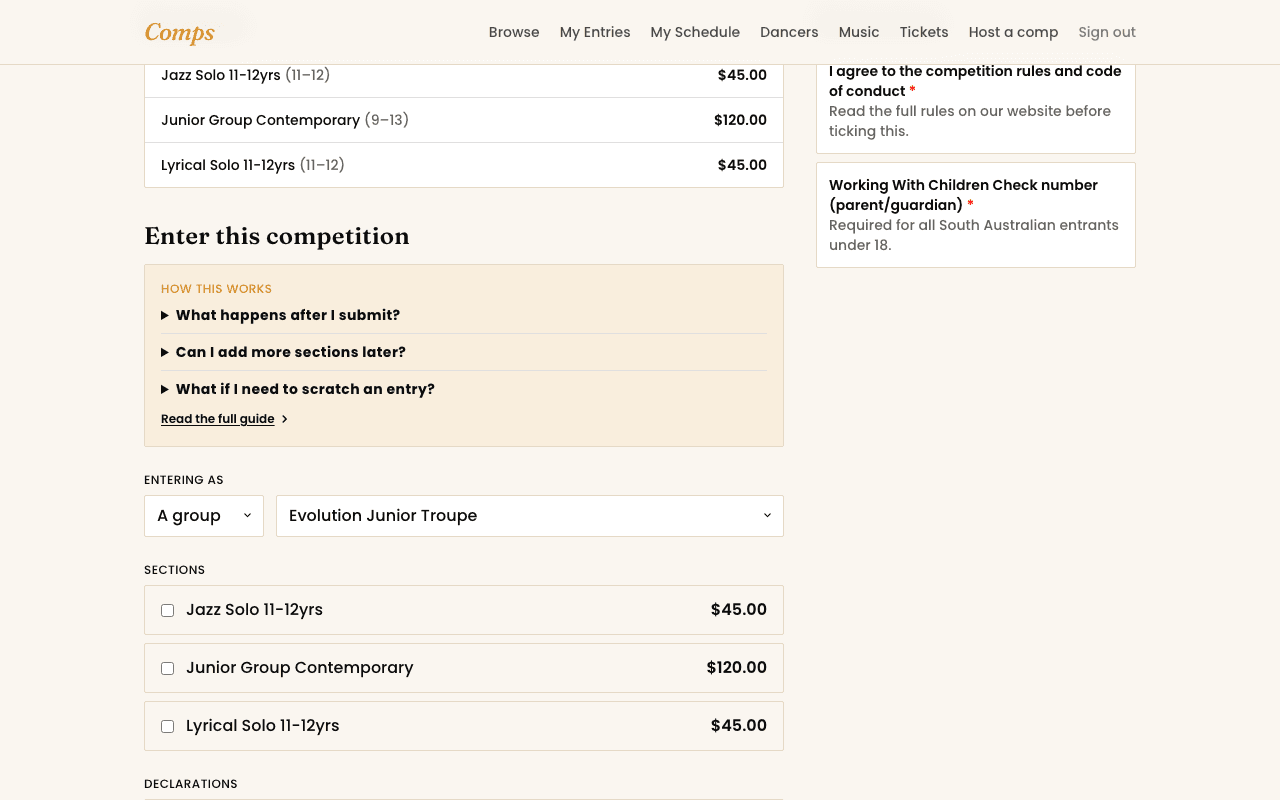Viewport: 1280px width, 800px height.
Task: Tick the Jazz Solo 11-12yrs checkbox
Action: point(167,610)
